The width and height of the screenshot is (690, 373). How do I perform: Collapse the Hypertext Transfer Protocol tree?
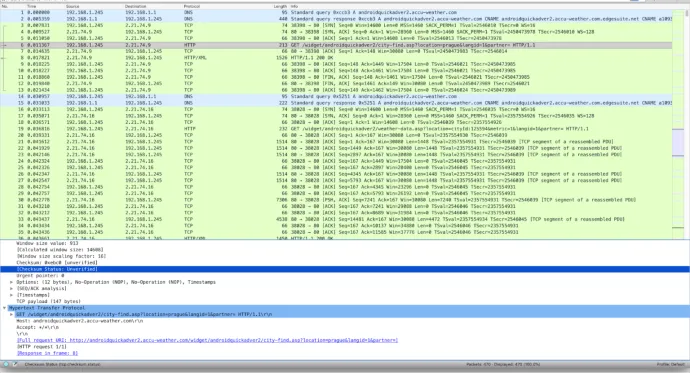pyautogui.click(x=5, y=308)
